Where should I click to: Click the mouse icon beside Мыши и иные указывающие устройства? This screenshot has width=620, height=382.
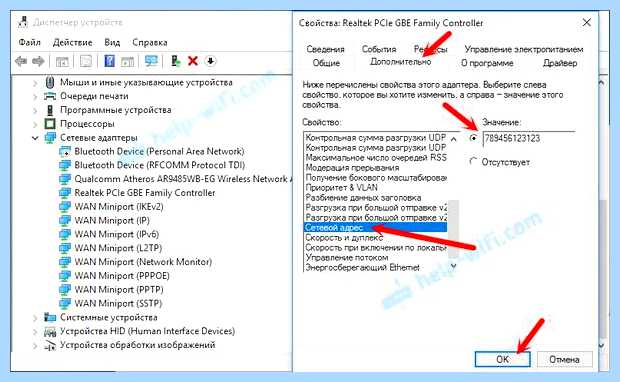click(50, 82)
